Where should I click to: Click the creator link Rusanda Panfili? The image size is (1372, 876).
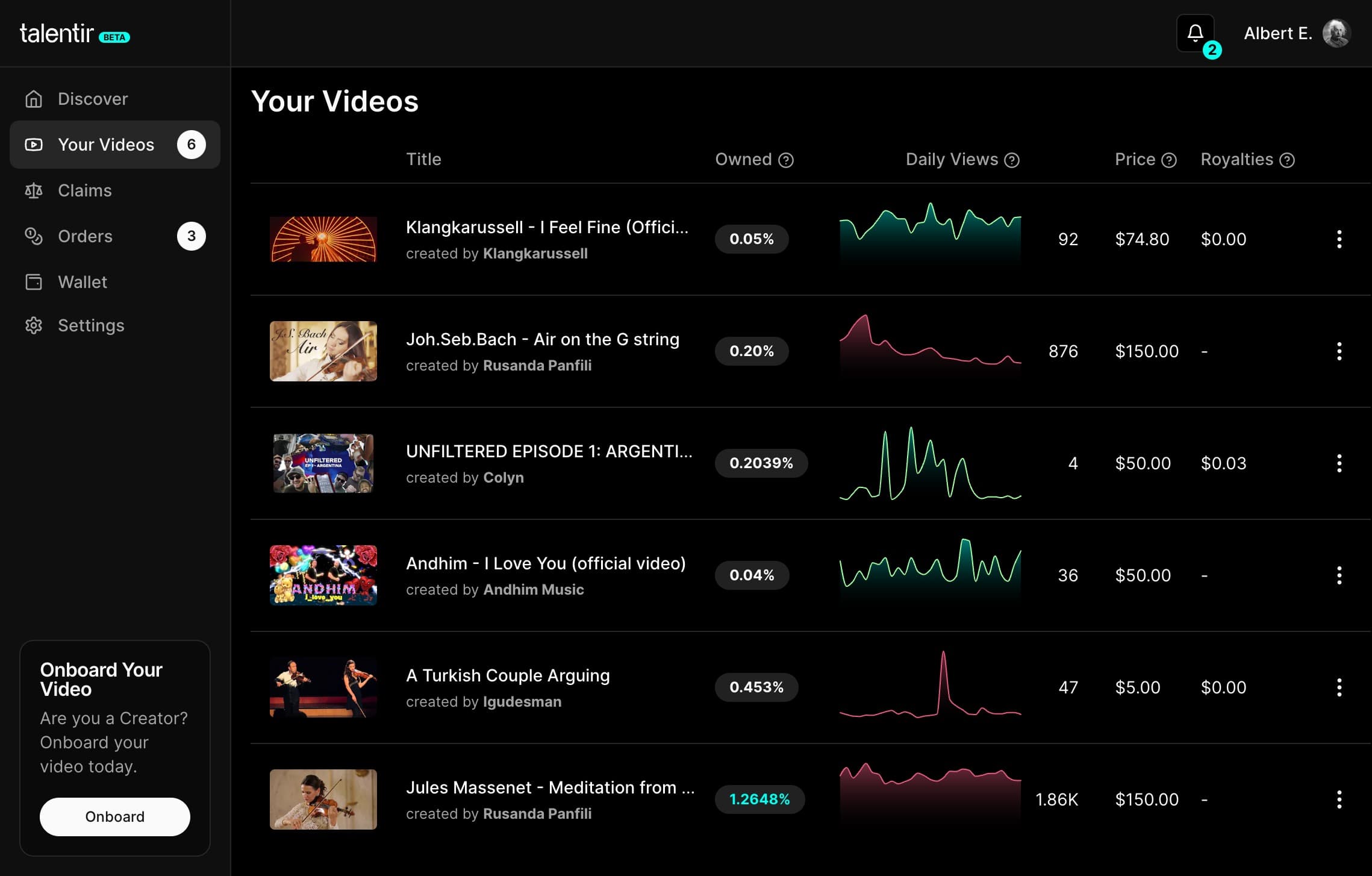click(x=537, y=365)
